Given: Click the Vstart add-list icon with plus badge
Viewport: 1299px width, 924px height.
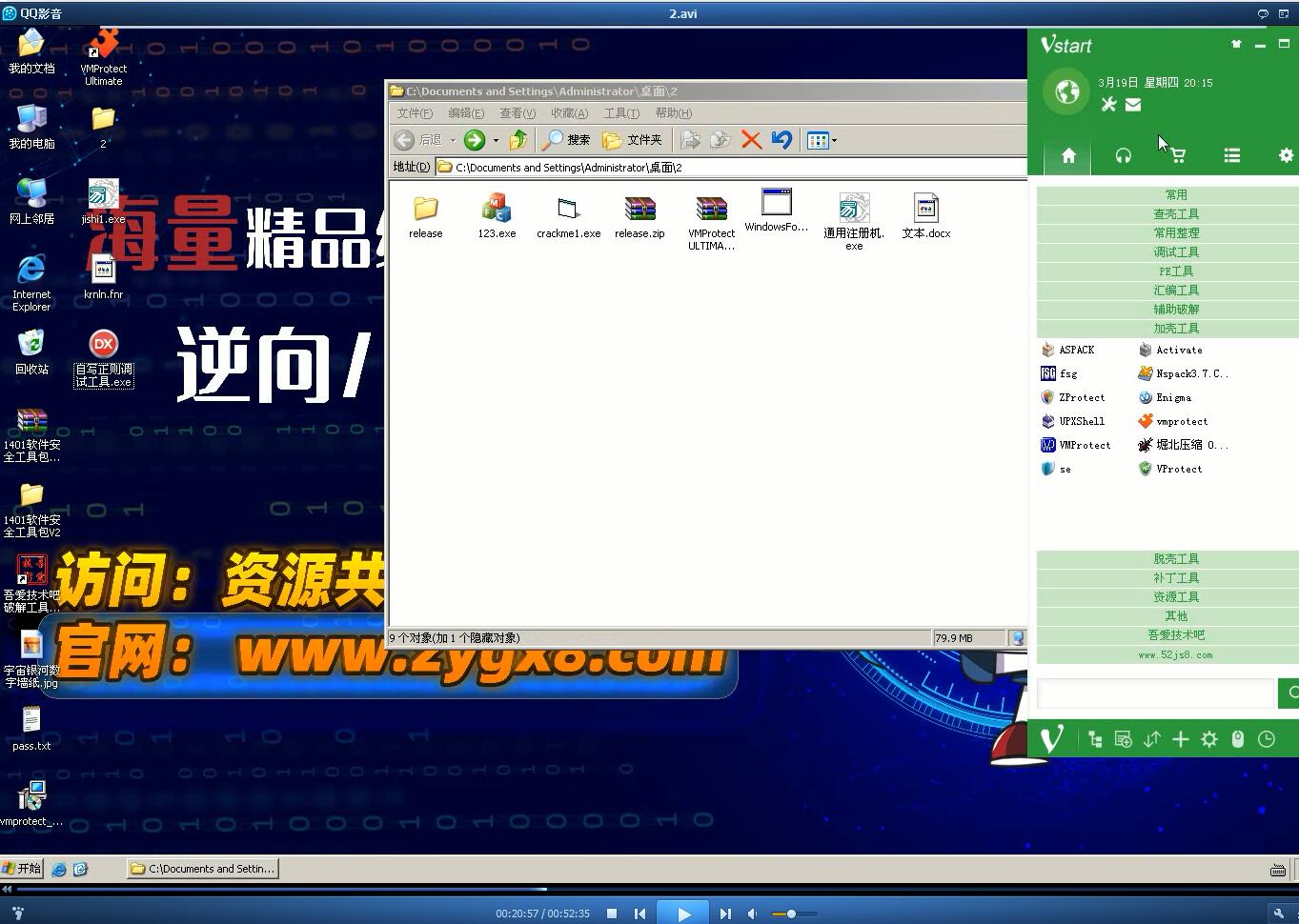Looking at the screenshot, I should (1124, 739).
